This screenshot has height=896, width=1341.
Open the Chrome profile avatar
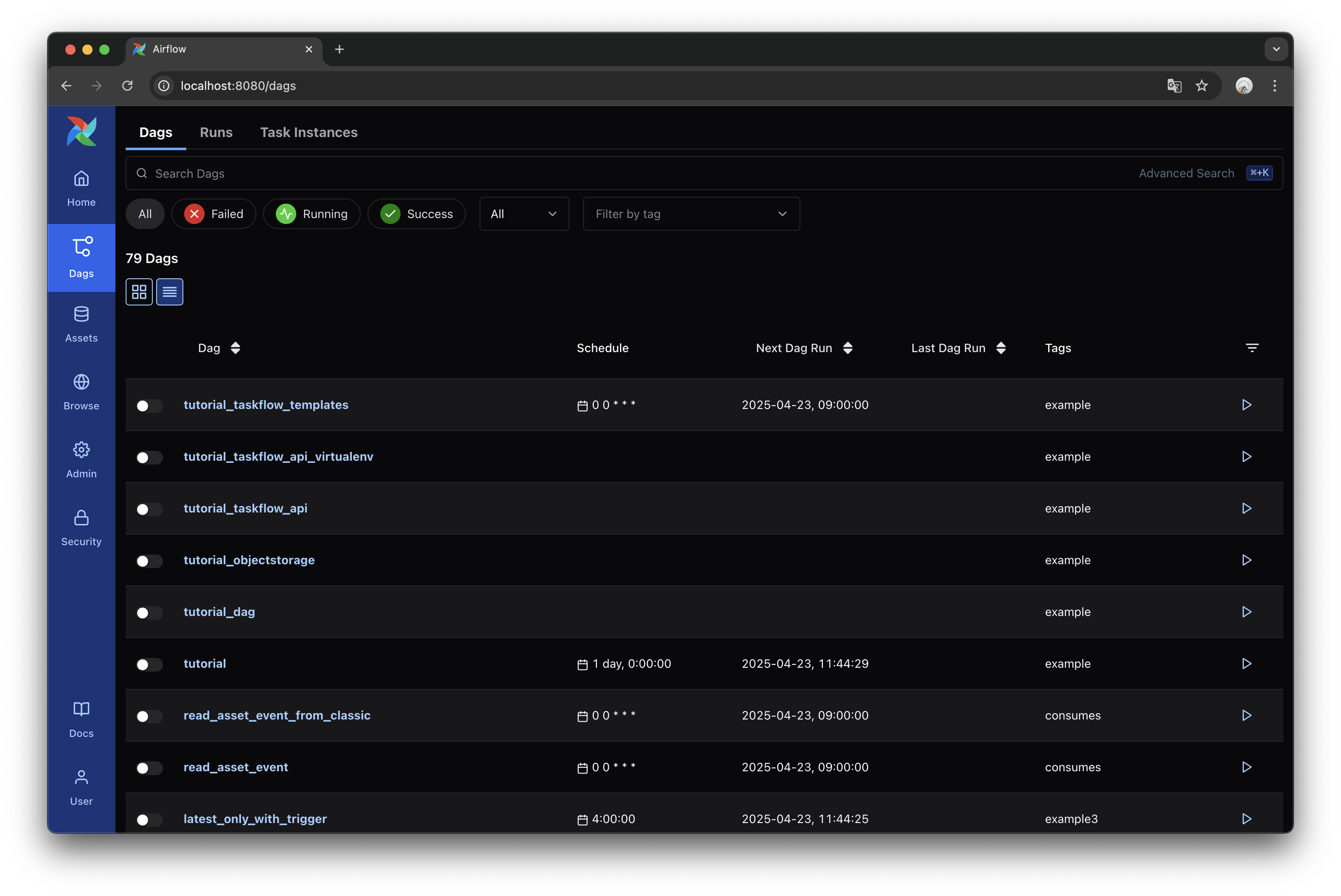tap(1244, 86)
